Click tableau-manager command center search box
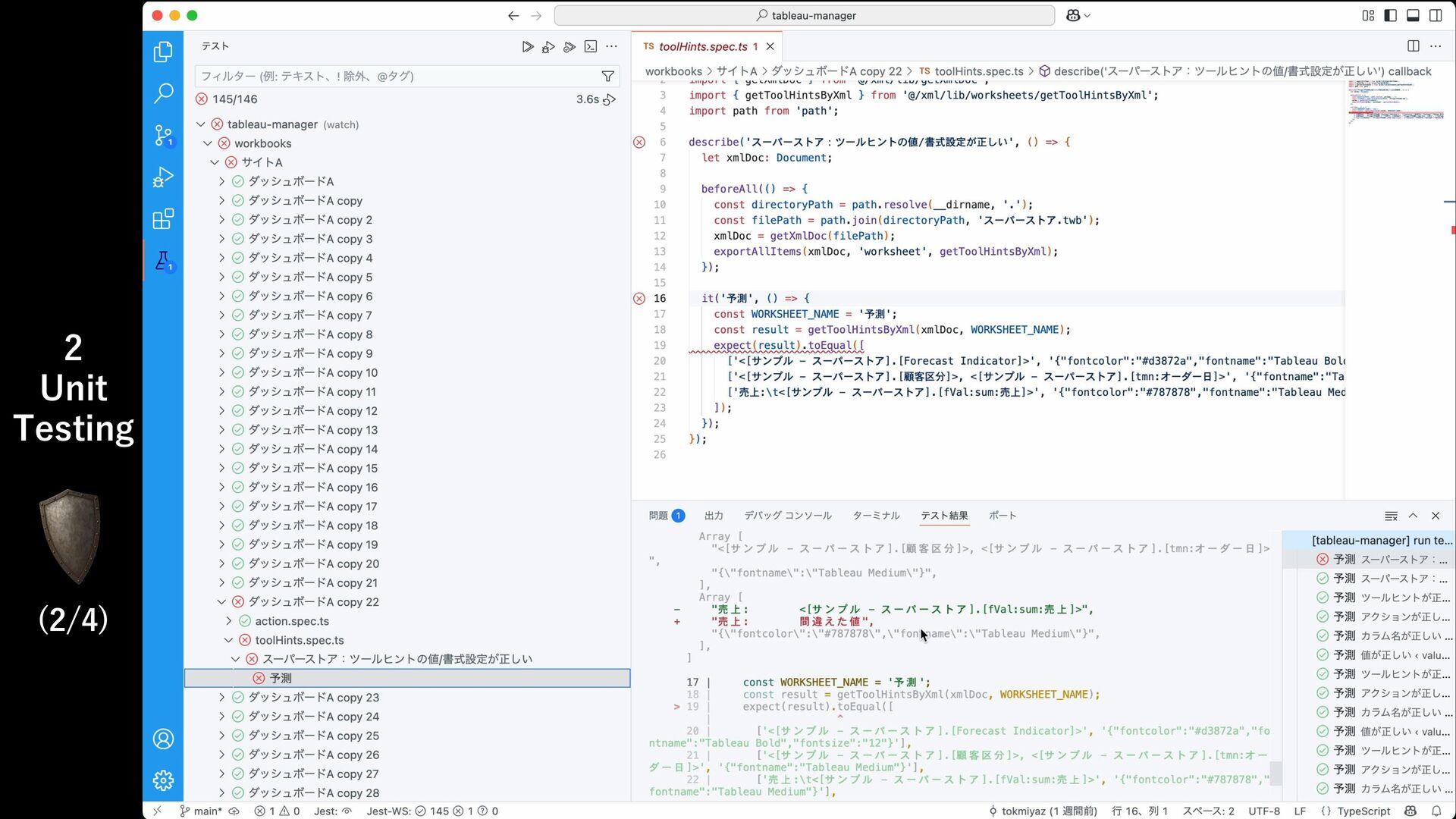 point(805,15)
